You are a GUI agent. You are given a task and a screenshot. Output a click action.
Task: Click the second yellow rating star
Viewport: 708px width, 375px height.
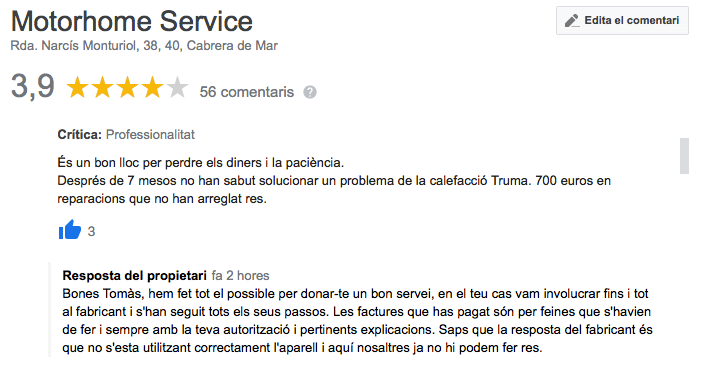102,87
